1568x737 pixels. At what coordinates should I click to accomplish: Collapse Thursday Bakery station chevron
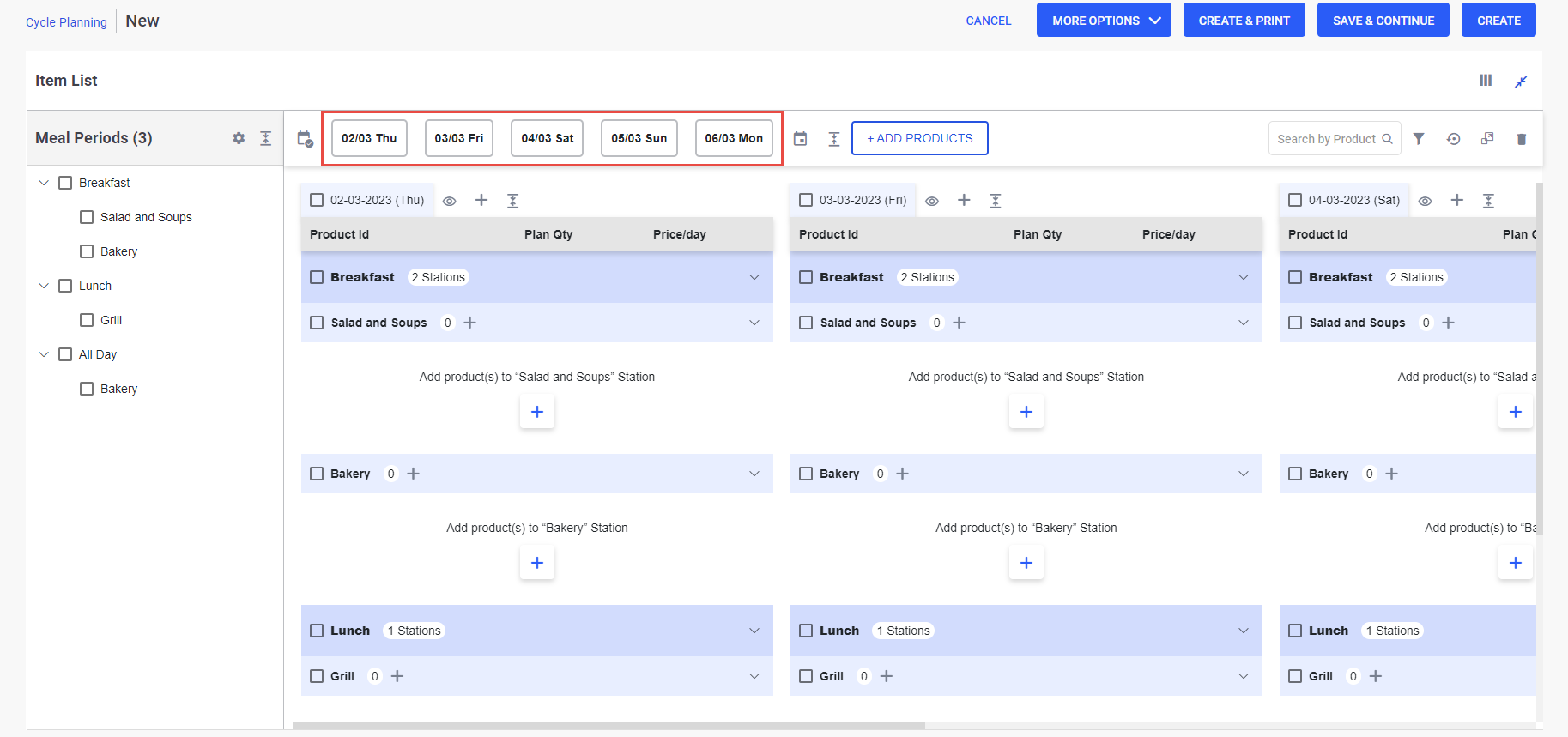click(x=754, y=474)
